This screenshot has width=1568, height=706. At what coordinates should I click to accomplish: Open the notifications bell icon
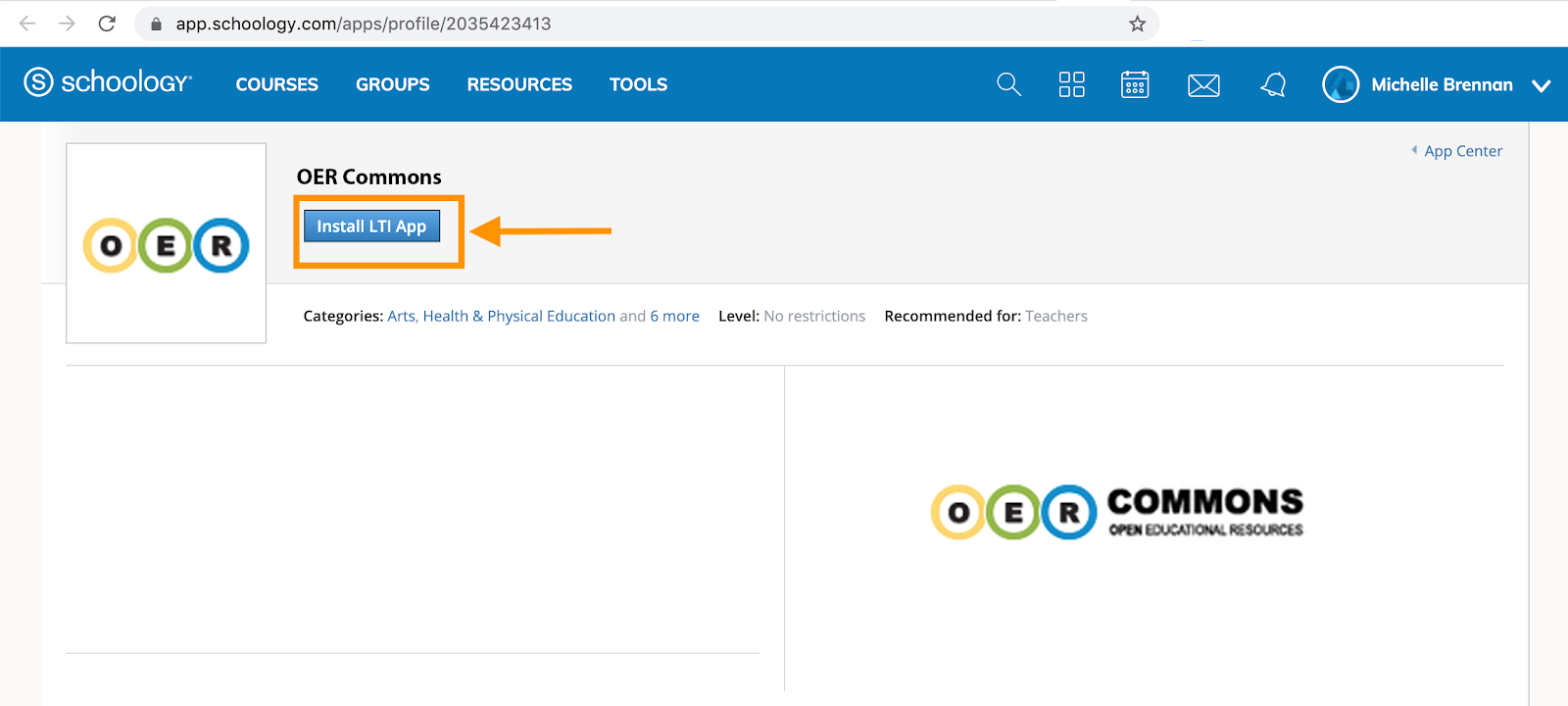[1273, 85]
